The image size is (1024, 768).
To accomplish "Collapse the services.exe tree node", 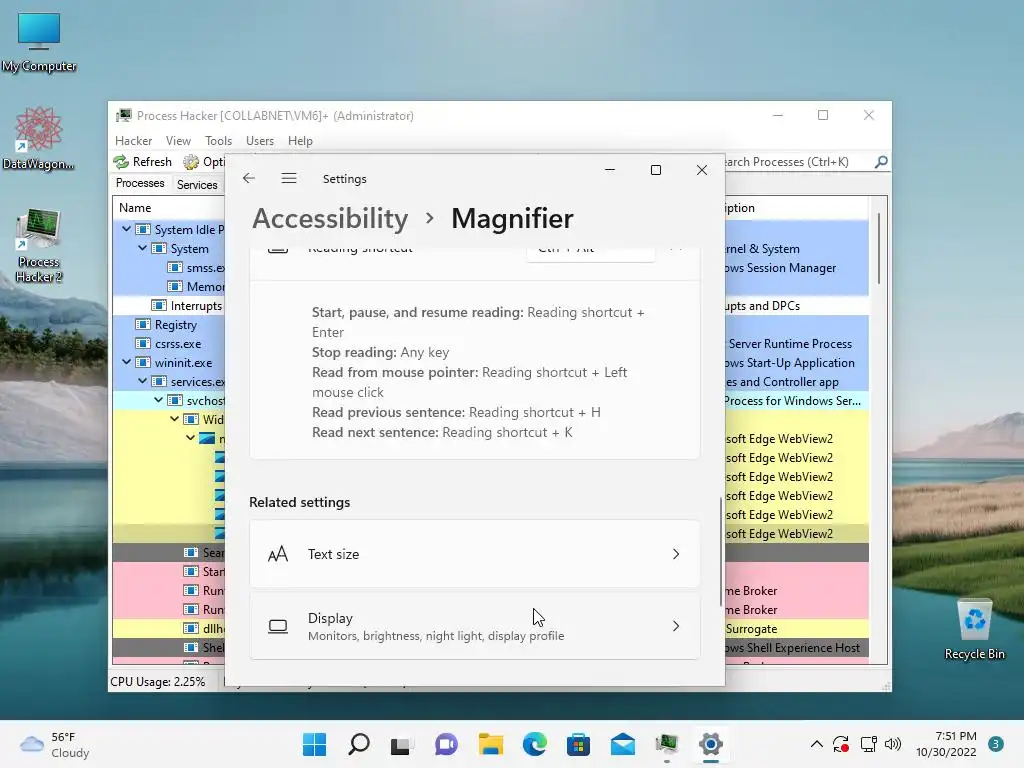I will point(142,381).
